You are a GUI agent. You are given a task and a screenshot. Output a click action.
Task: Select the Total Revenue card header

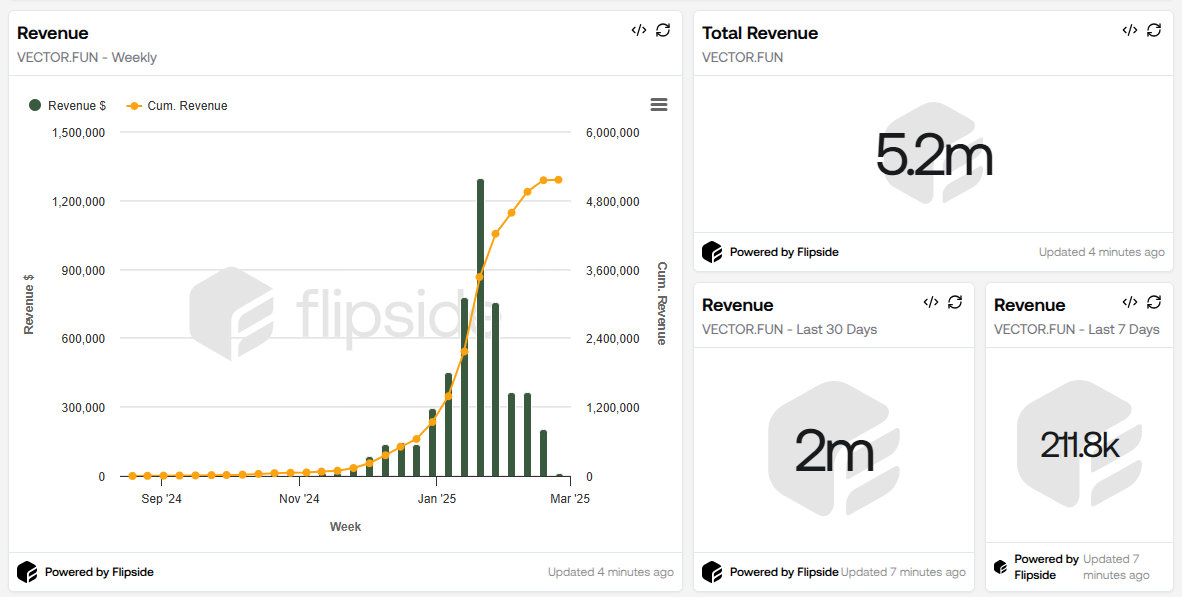tap(758, 32)
